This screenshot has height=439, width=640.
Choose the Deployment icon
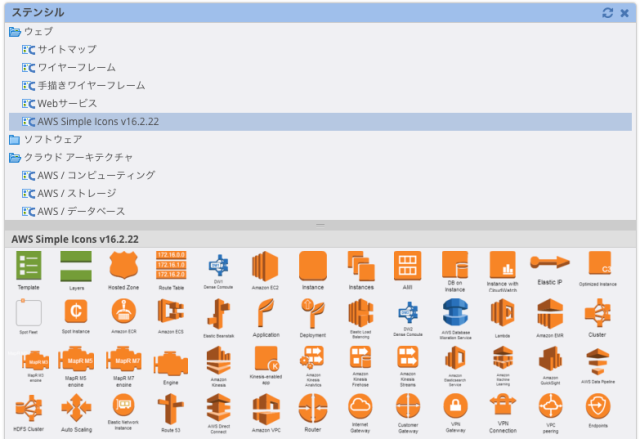313,313
